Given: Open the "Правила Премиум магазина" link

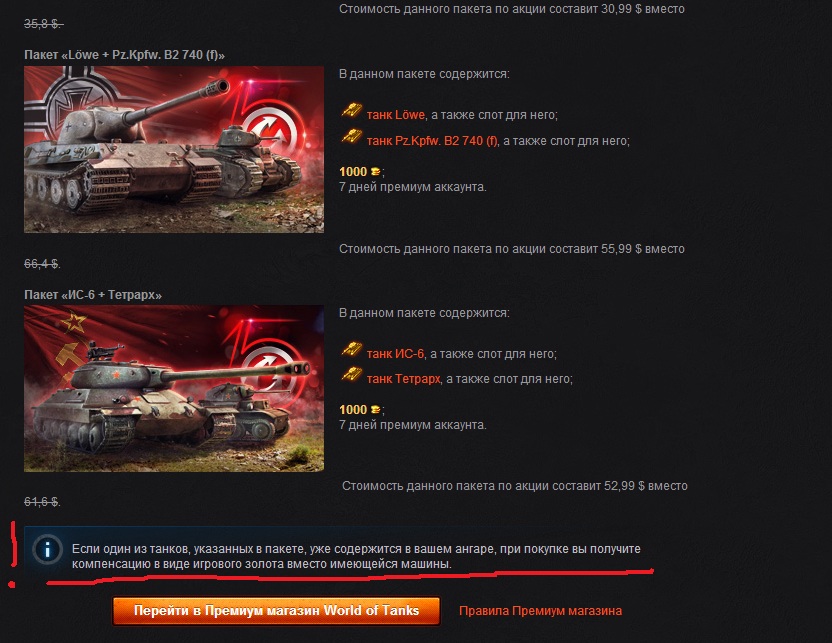Looking at the screenshot, I should click(540, 611).
